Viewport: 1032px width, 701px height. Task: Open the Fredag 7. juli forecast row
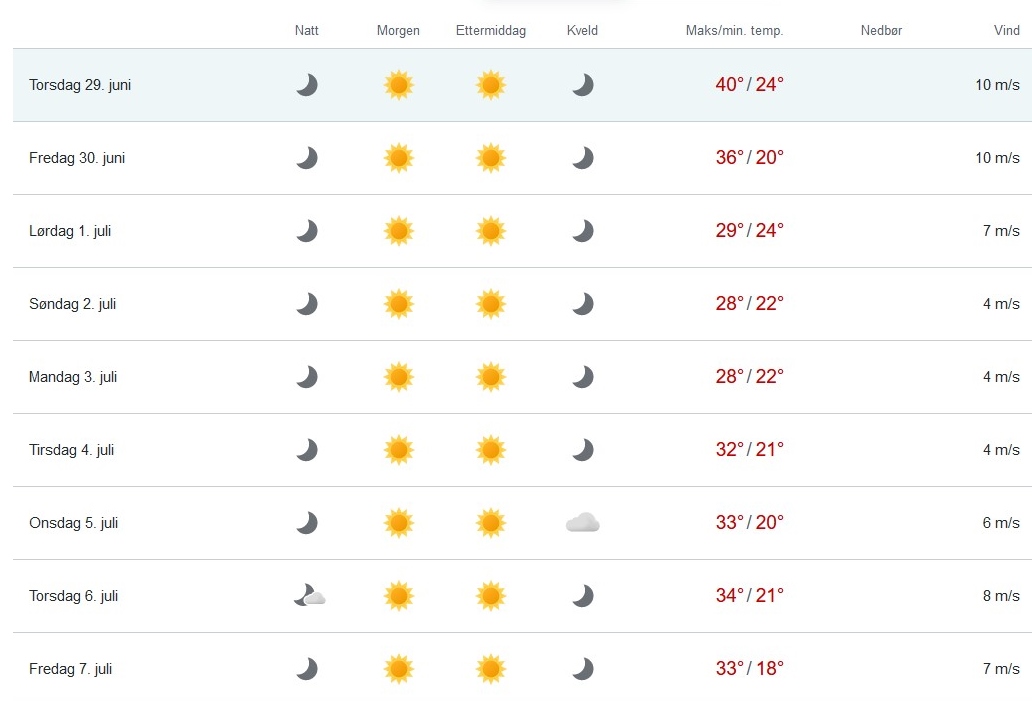[x=523, y=667]
